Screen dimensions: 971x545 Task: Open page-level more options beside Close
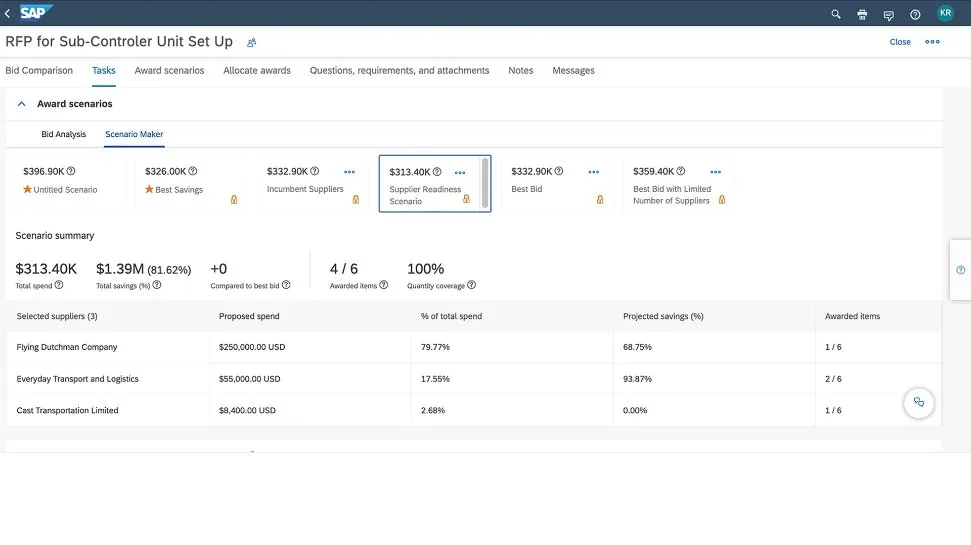(932, 42)
